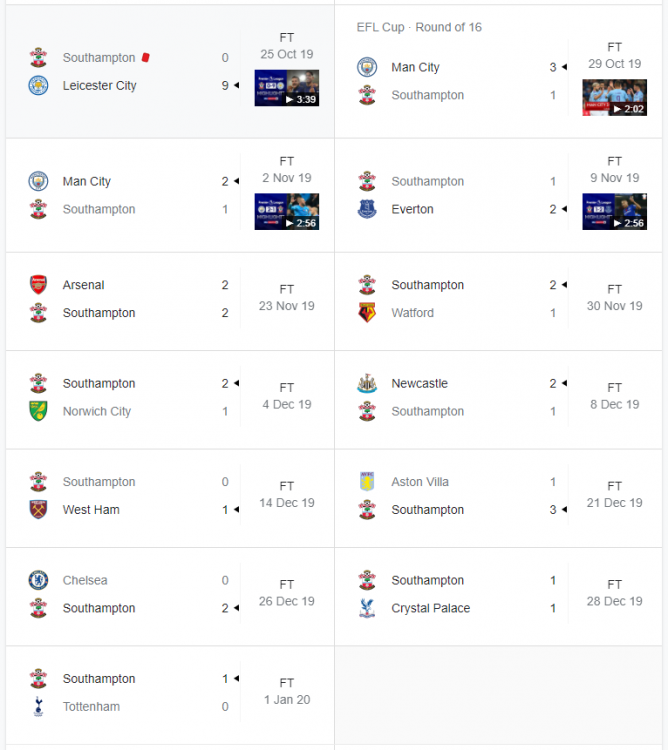Viewport: 668px width, 750px height.
Task: Open the Leicester City team name link
Action: [99, 85]
